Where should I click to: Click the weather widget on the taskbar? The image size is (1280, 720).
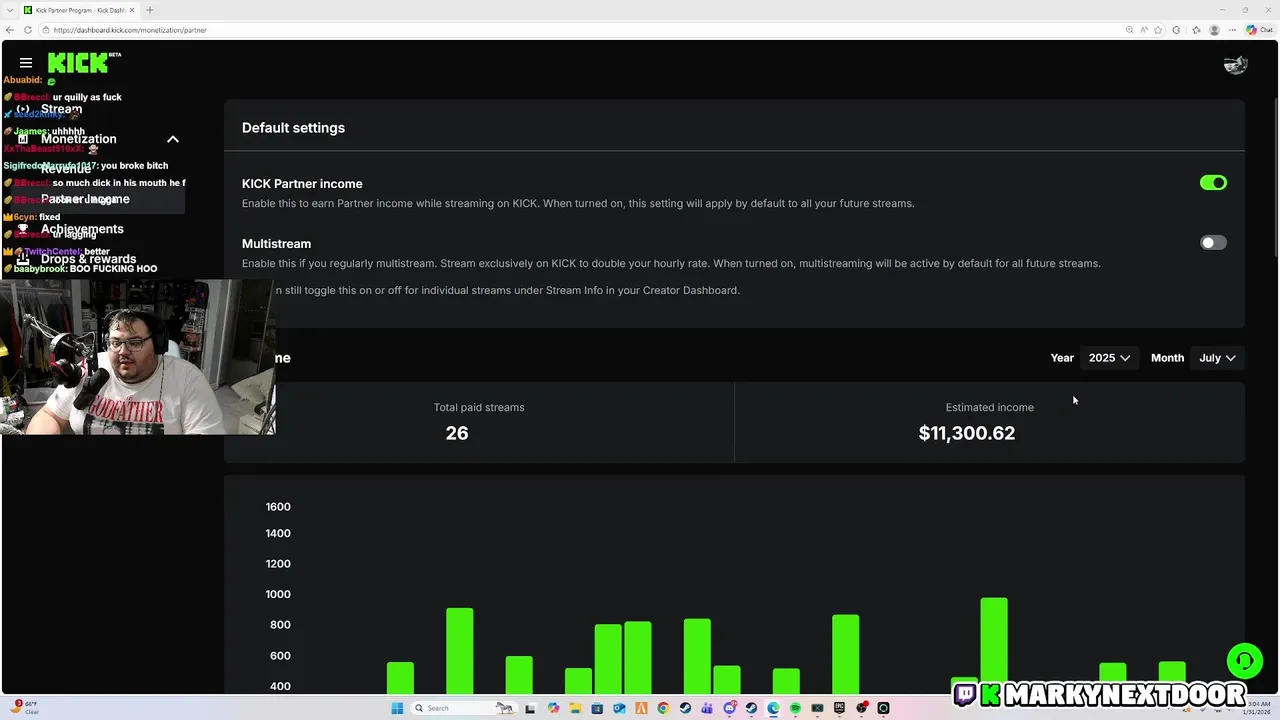(27, 708)
